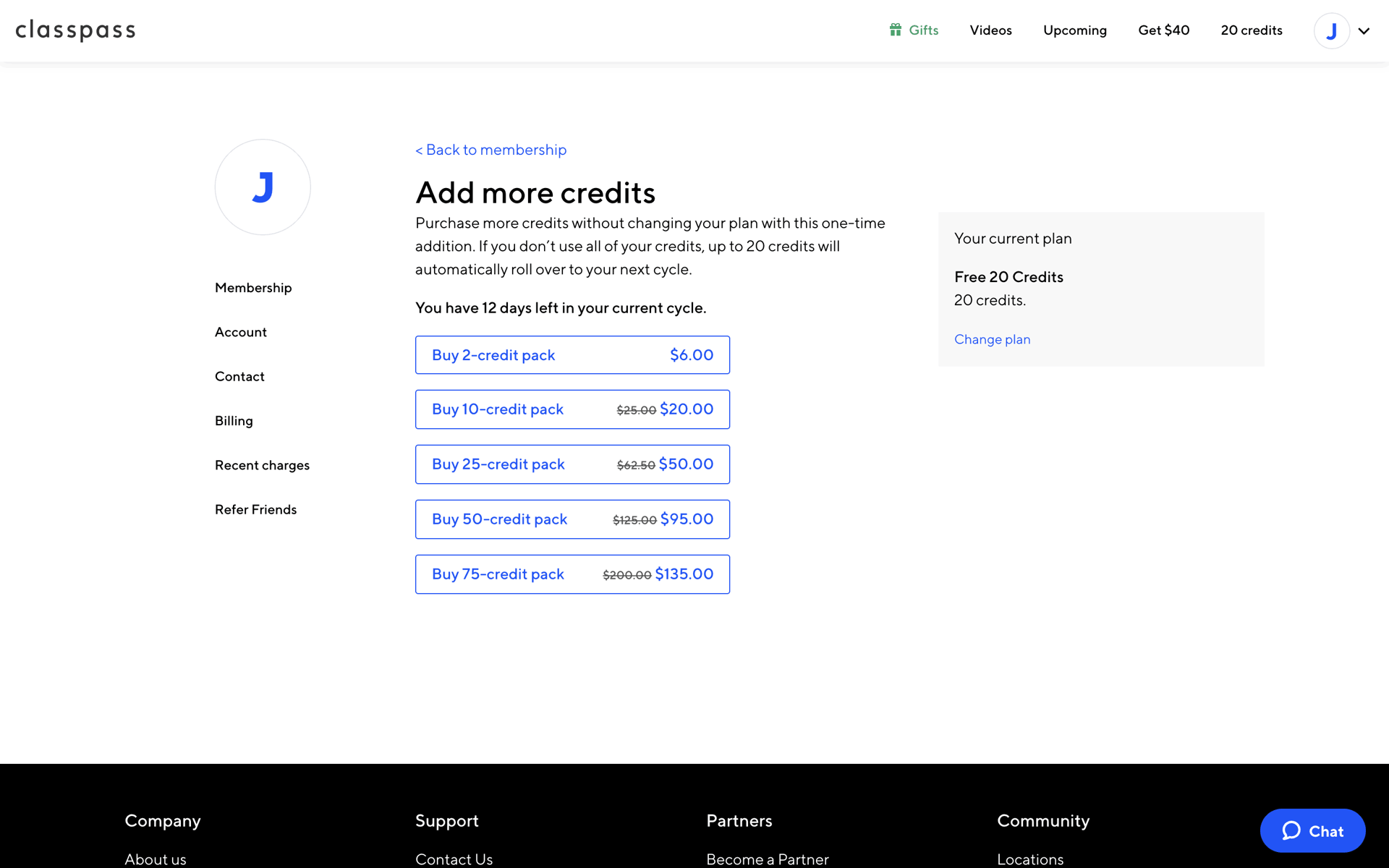Click the struck-through $25.00 price
Viewport: 1389px width, 868px height.
636,410
